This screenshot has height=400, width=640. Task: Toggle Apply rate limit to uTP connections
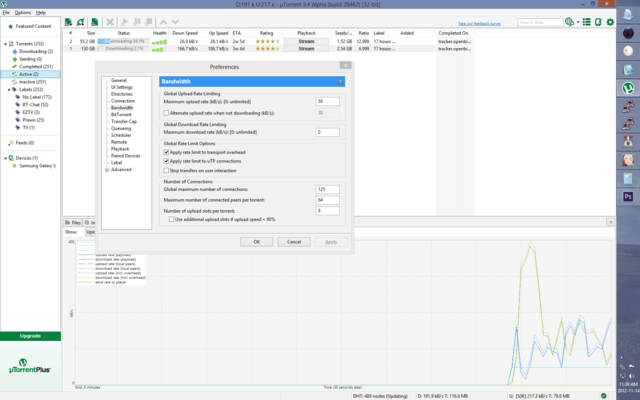tap(166, 161)
